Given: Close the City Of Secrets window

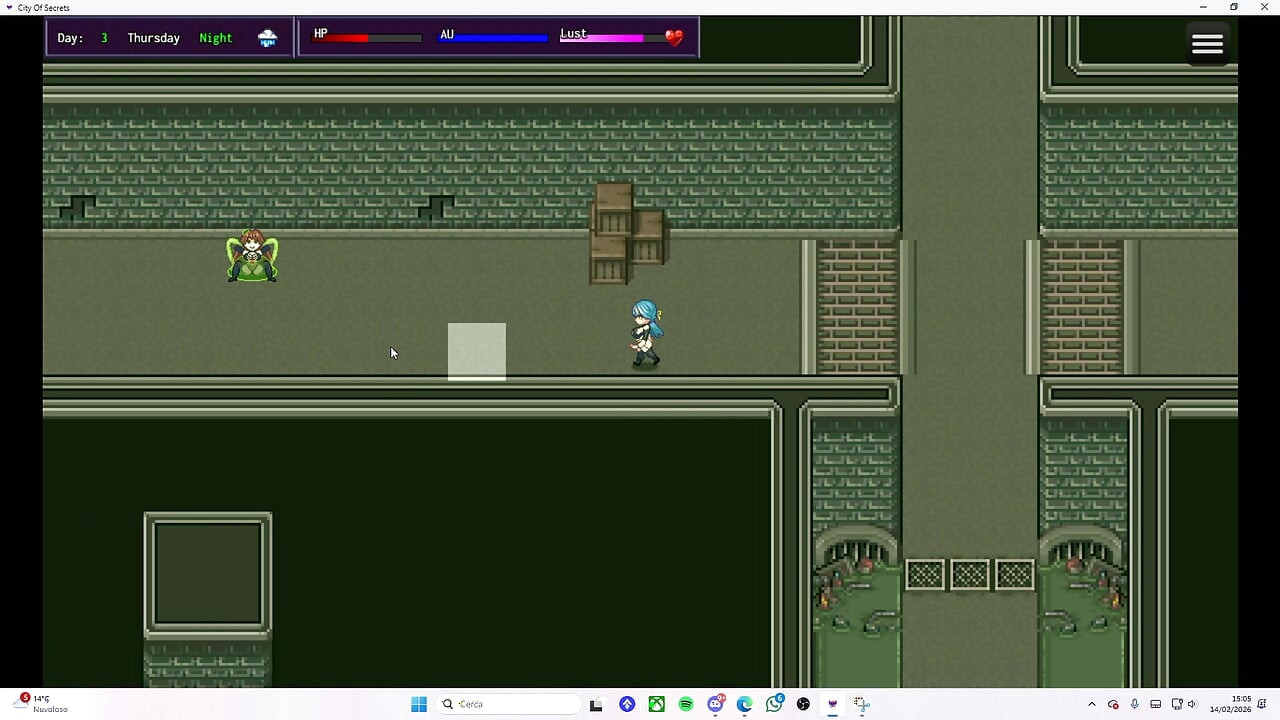Looking at the screenshot, I should tap(1264, 7).
